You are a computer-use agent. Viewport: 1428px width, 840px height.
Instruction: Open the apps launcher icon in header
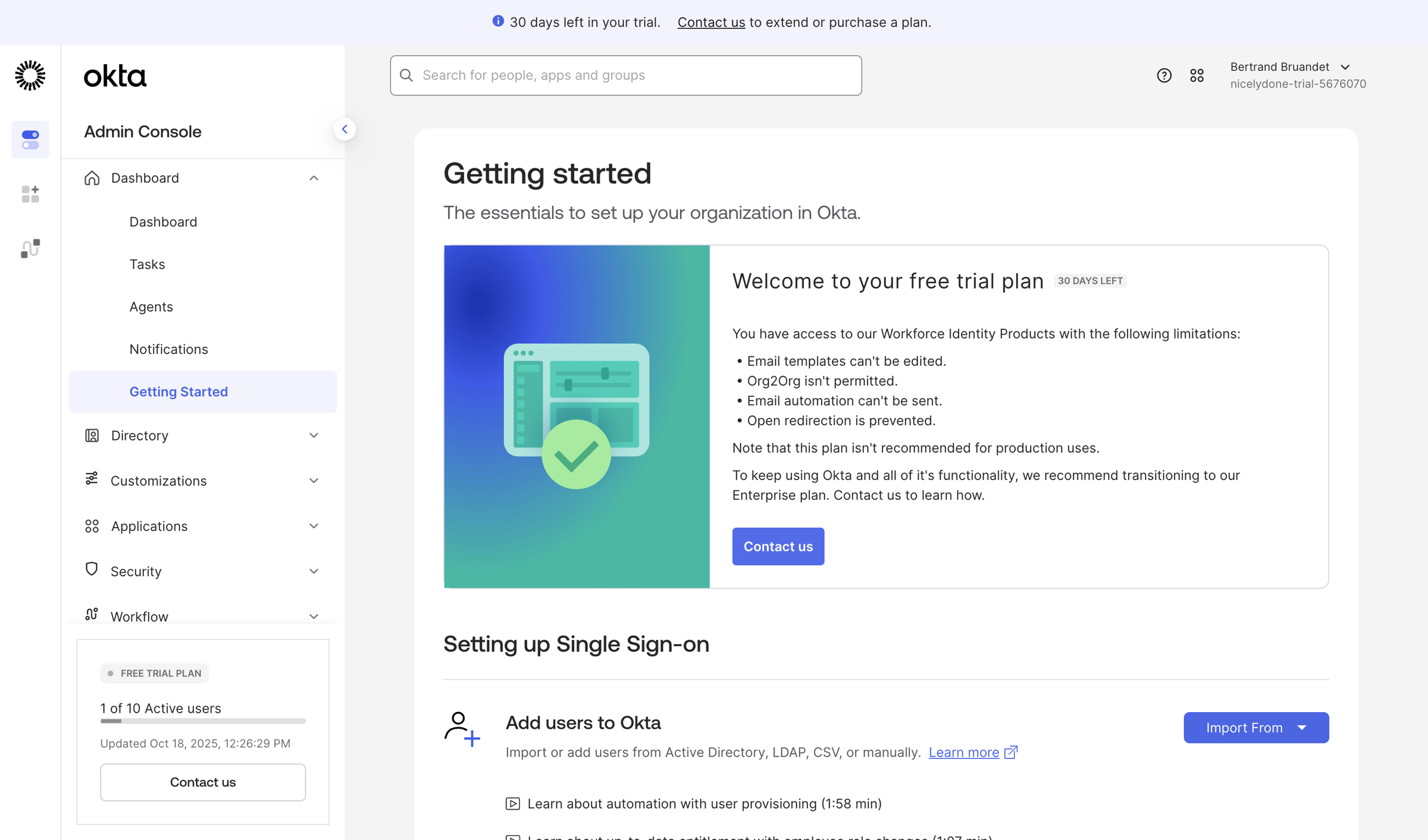click(x=1197, y=76)
